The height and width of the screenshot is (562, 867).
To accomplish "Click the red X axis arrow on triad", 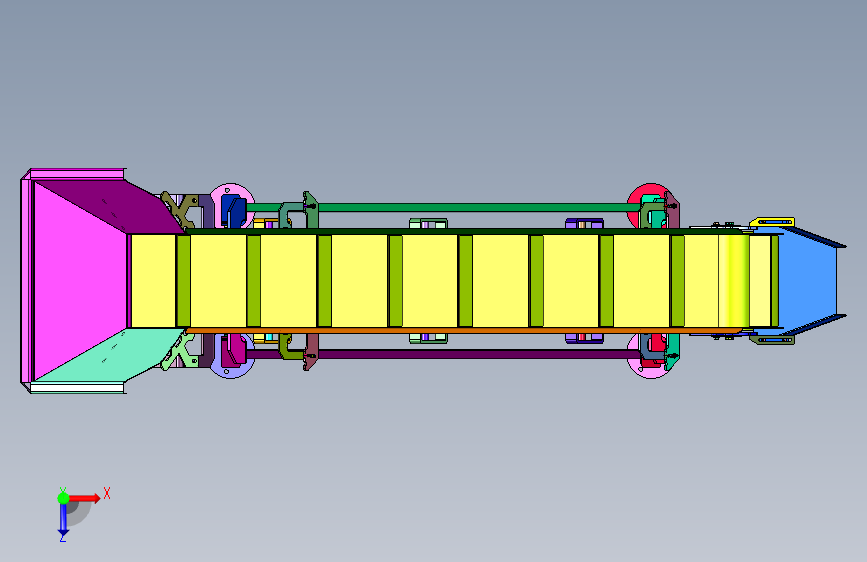I will point(85,498).
